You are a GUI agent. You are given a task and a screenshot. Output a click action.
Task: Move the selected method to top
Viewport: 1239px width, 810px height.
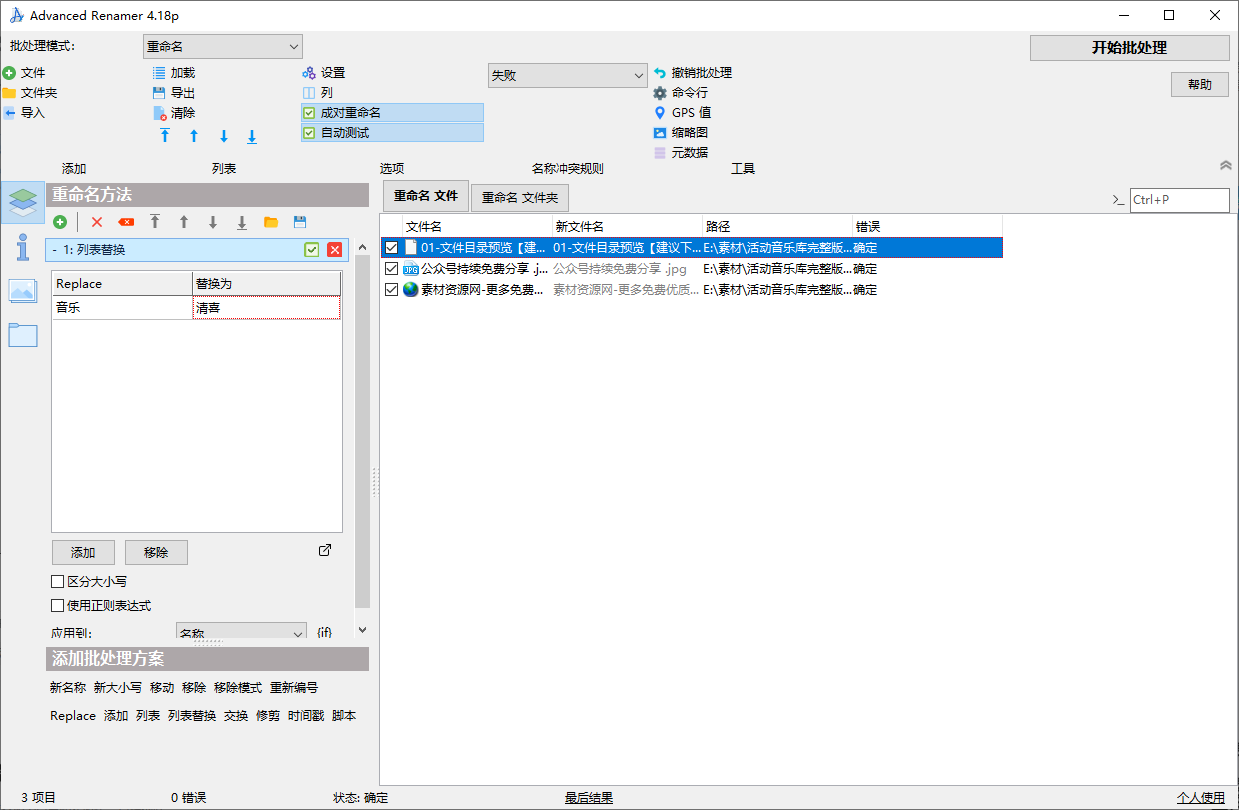(x=155, y=222)
